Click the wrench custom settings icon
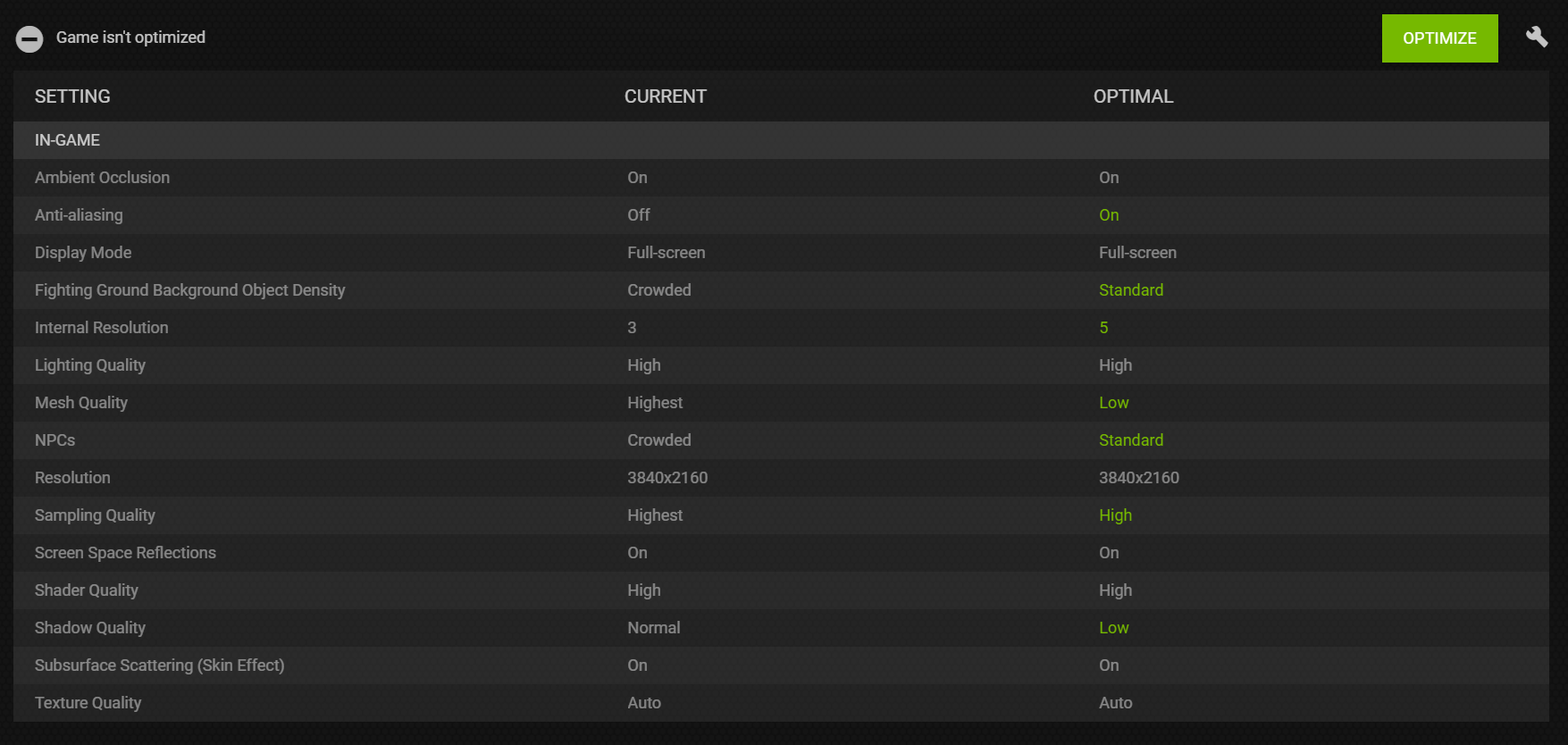The width and height of the screenshot is (1568, 745). 1537,37
